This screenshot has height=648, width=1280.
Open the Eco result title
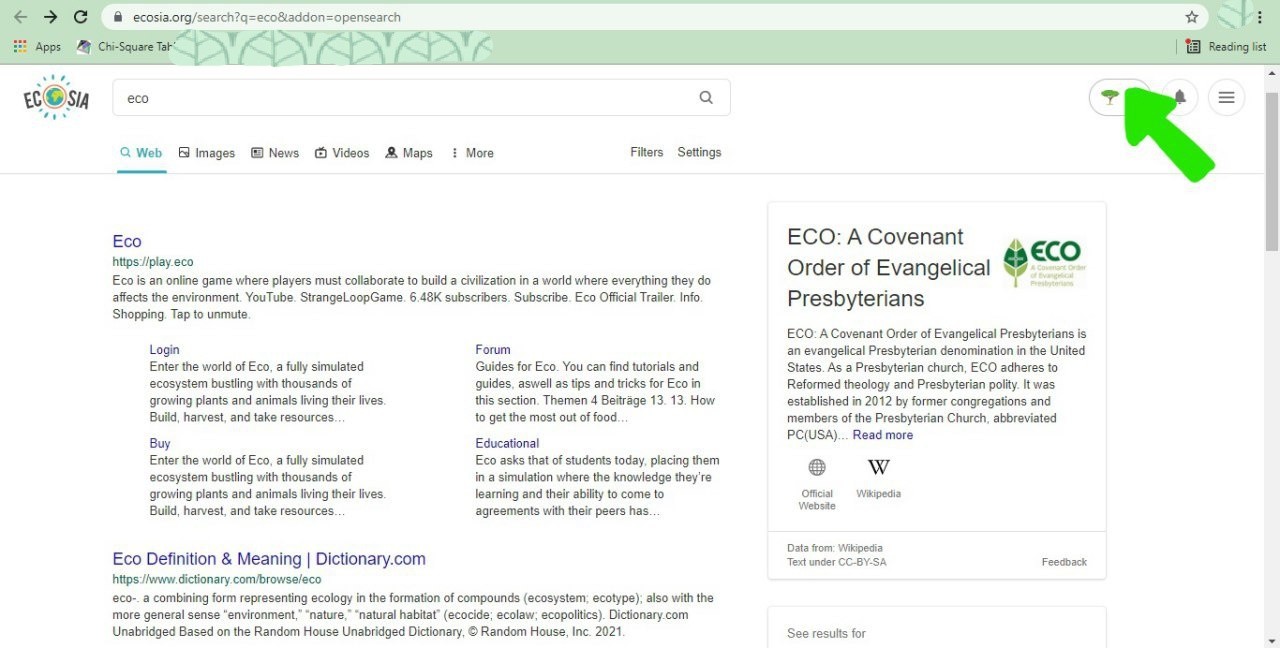pyautogui.click(x=127, y=241)
